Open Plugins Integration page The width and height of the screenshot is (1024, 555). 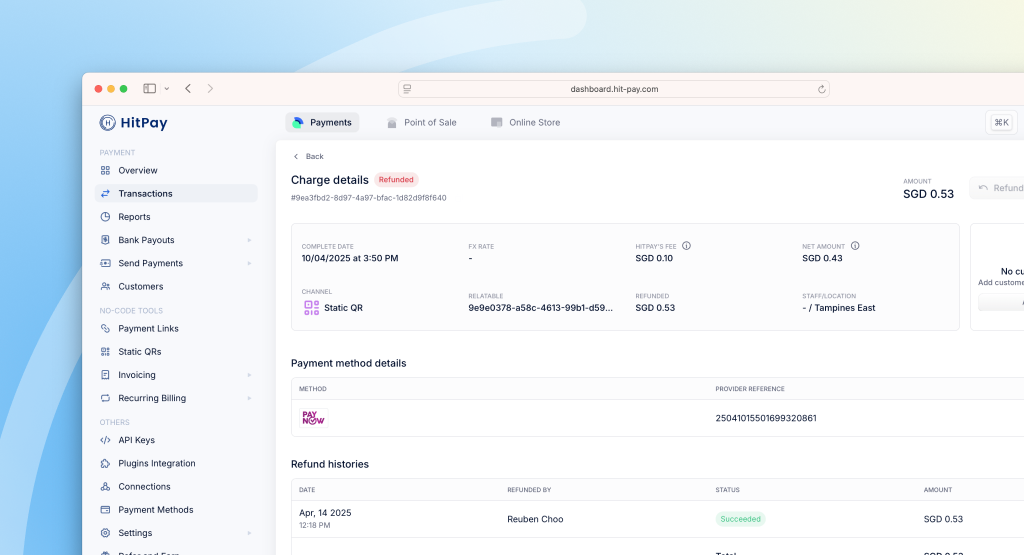176,463
